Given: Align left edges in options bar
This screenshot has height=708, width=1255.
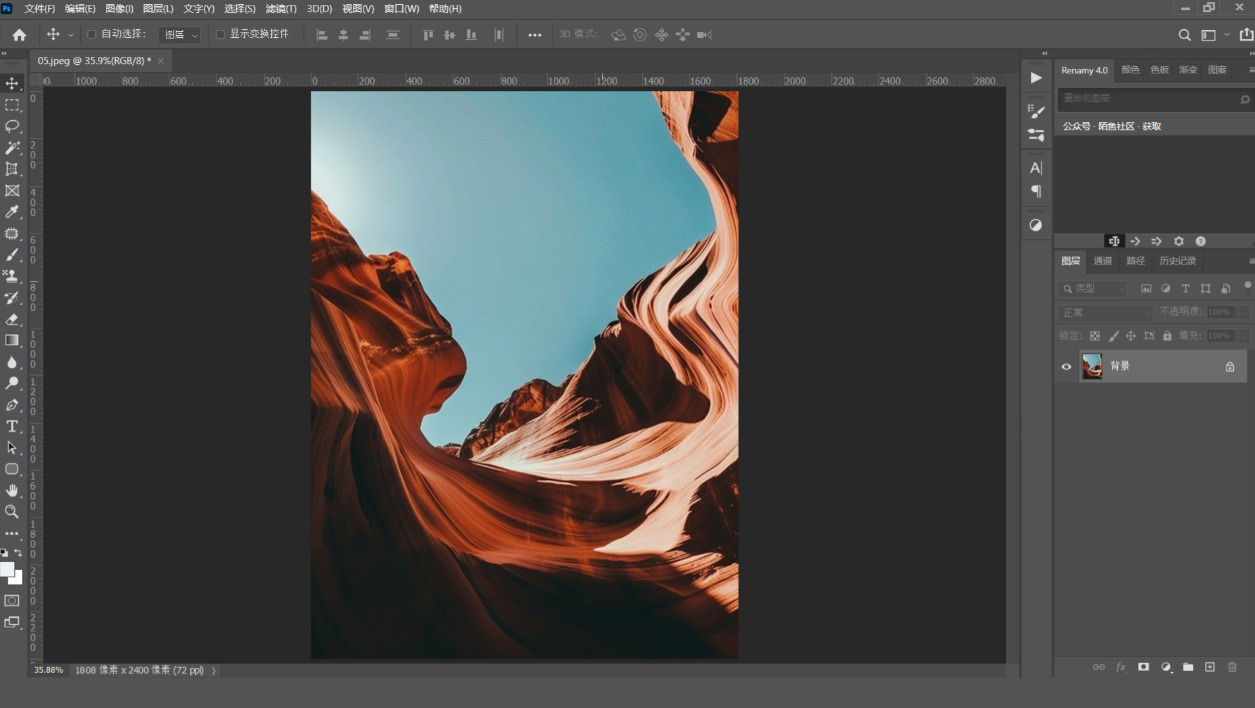Looking at the screenshot, I should [x=322, y=35].
